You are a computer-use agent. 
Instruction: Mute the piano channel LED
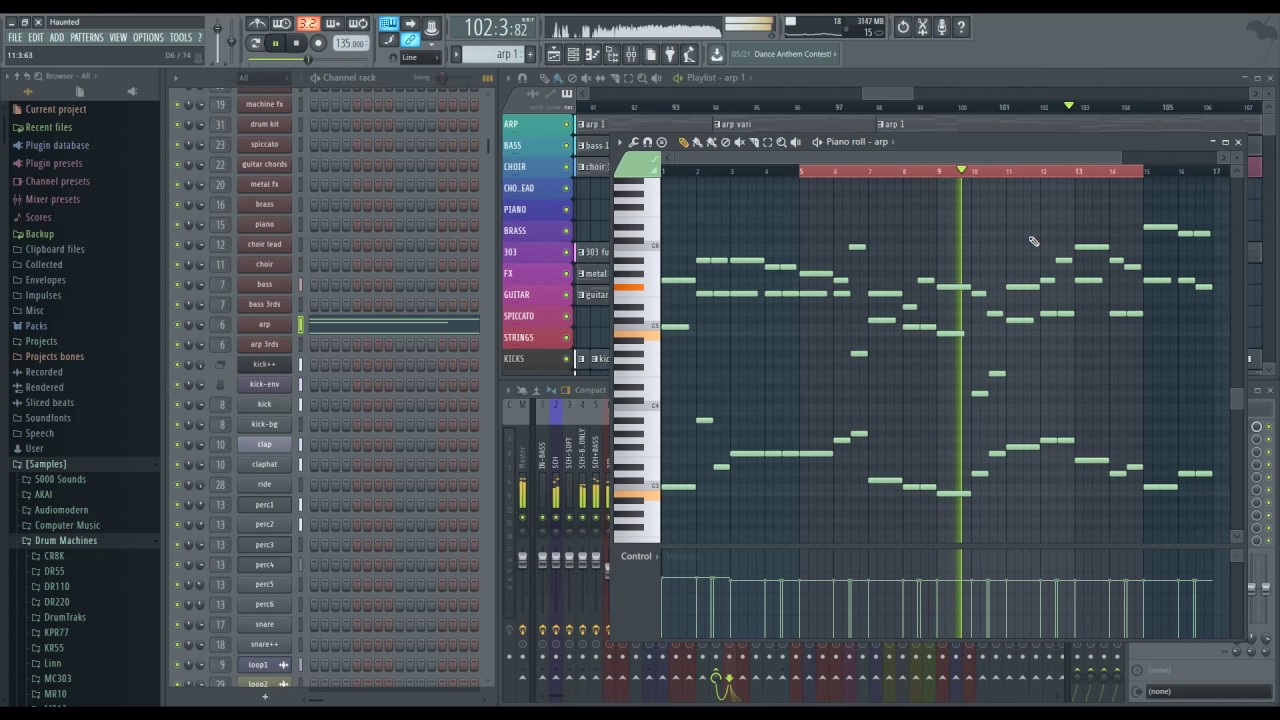click(177, 224)
